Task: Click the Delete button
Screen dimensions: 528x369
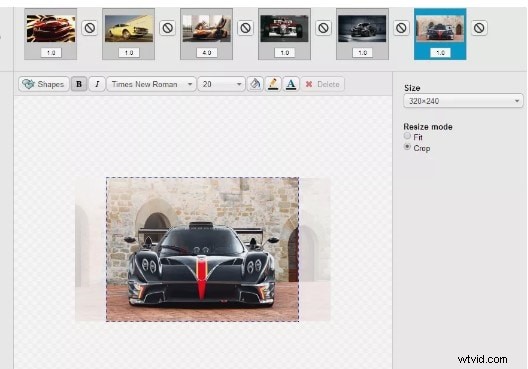Action: pos(323,84)
